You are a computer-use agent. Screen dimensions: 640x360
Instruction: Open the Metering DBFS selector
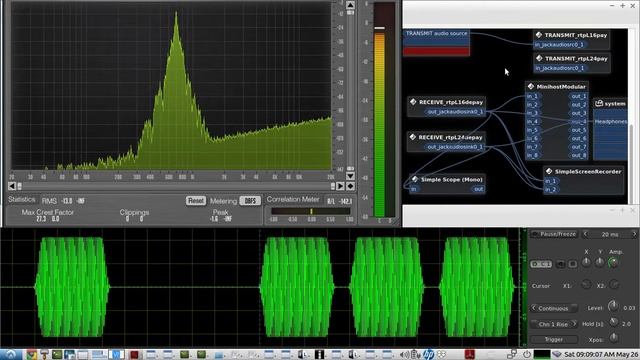(250, 200)
